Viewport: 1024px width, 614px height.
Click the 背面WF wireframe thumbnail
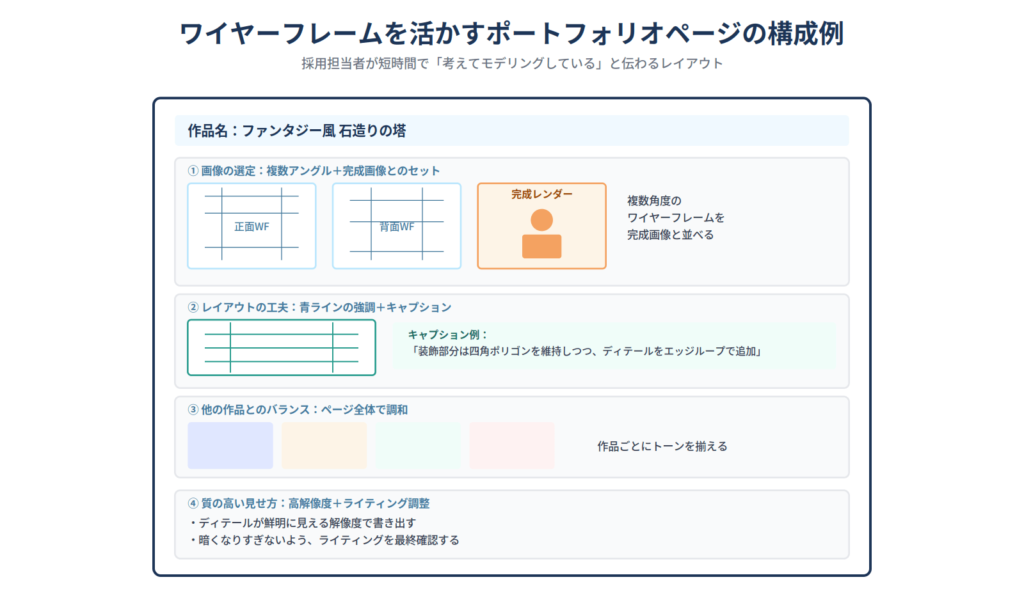(x=396, y=226)
